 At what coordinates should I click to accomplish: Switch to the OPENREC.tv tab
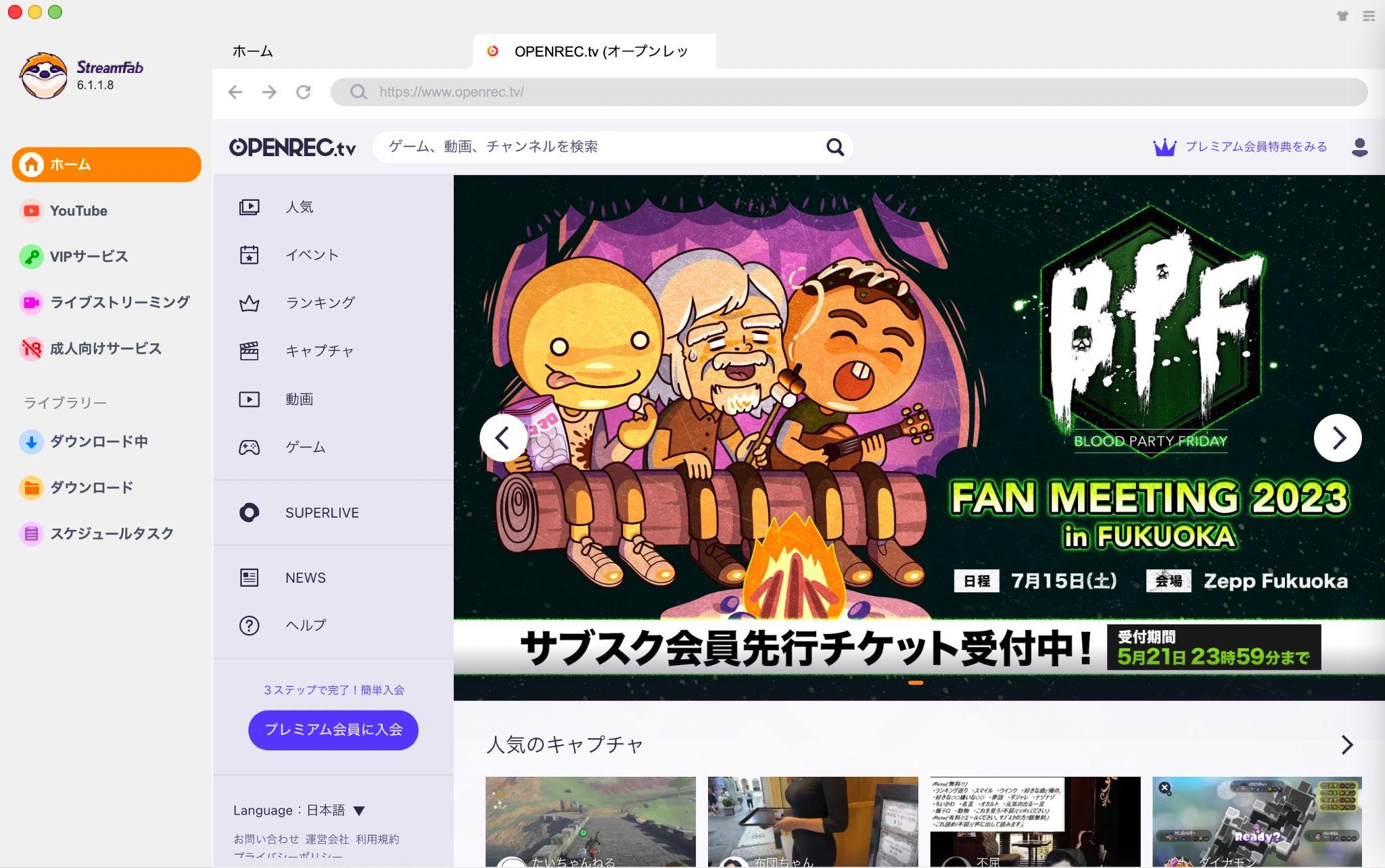(594, 51)
